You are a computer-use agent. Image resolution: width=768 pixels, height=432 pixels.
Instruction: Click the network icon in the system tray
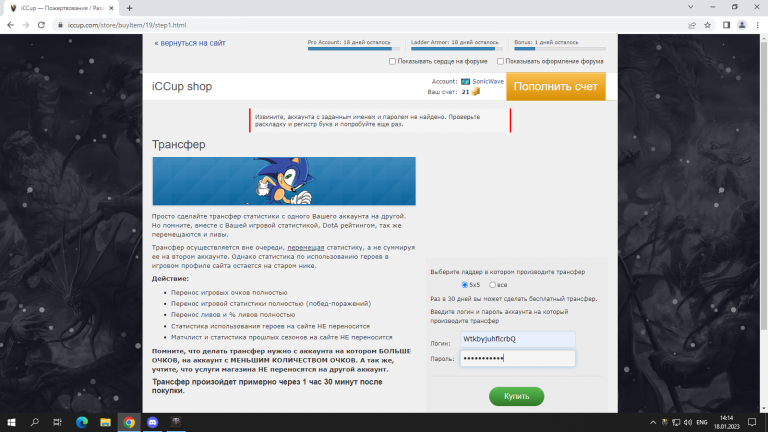(x=676, y=422)
